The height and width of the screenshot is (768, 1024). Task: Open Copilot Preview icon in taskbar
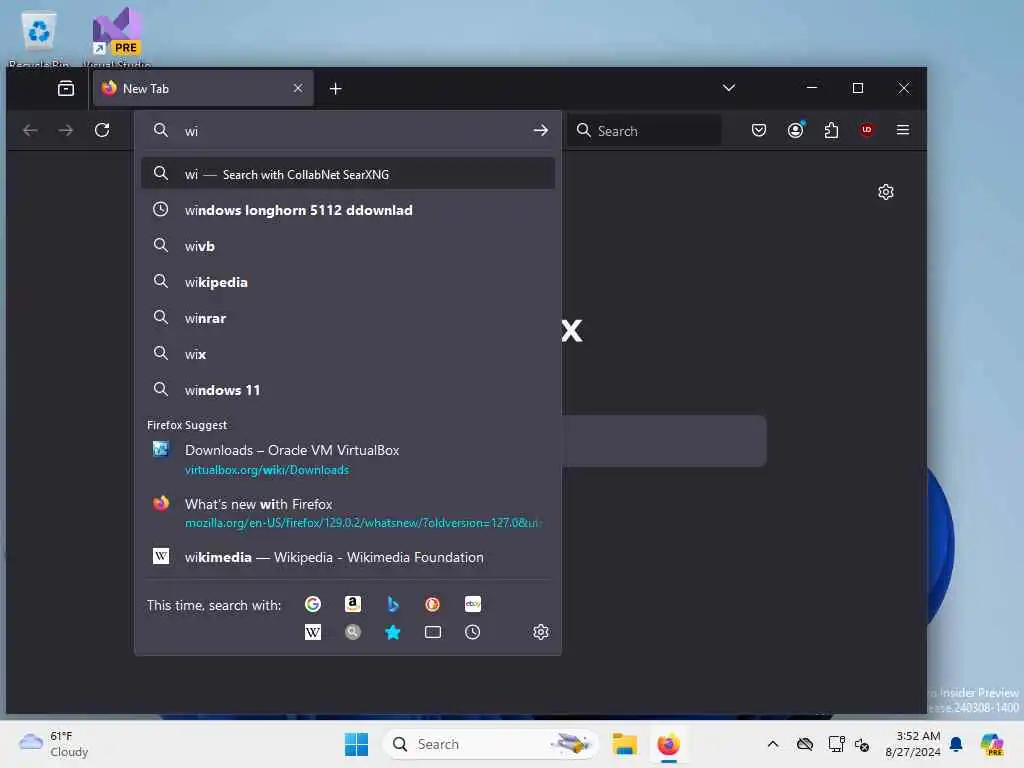click(x=992, y=744)
